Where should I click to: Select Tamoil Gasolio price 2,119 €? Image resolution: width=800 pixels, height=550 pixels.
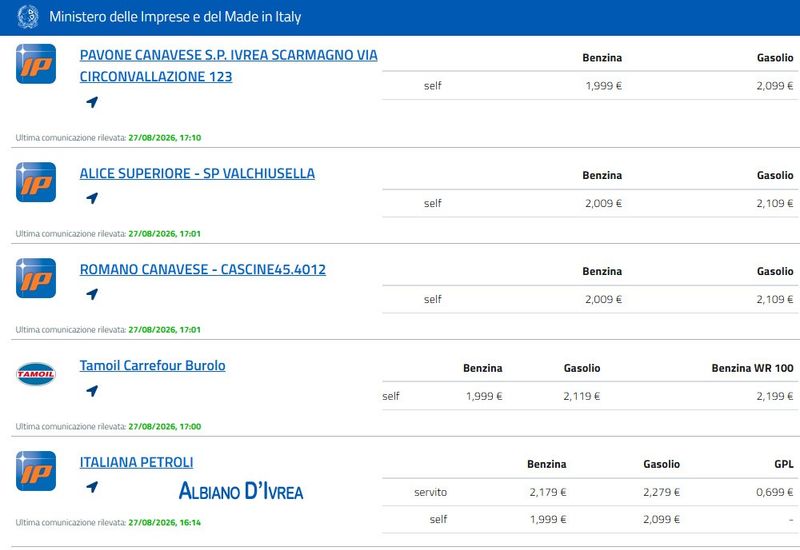(582, 396)
